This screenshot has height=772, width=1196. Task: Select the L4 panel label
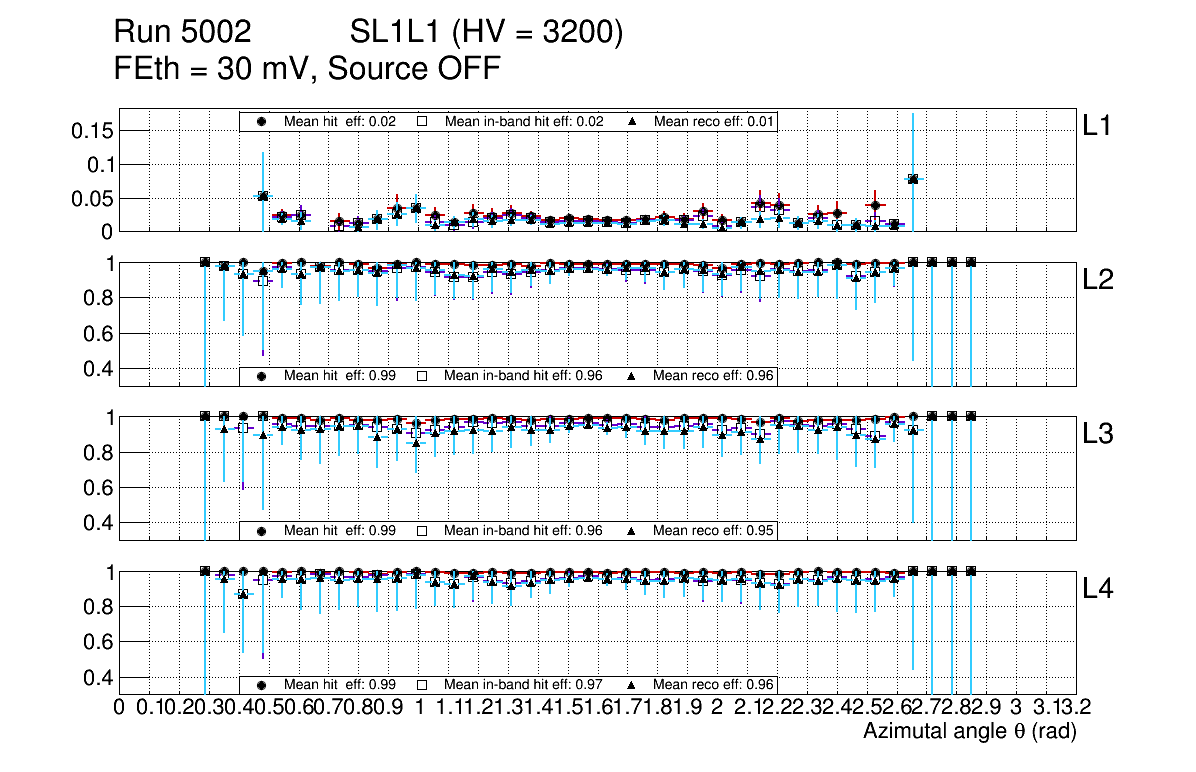(1097, 589)
